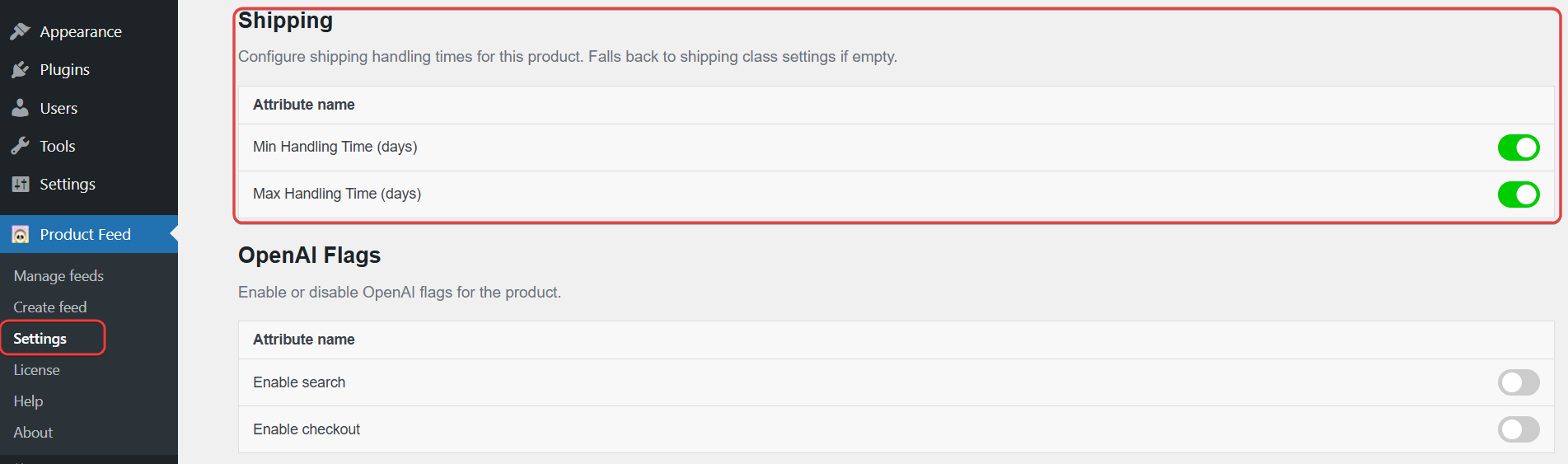This screenshot has height=464, width=1568.
Task: Open the About submenu link
Action: click(x=33, y=433)
